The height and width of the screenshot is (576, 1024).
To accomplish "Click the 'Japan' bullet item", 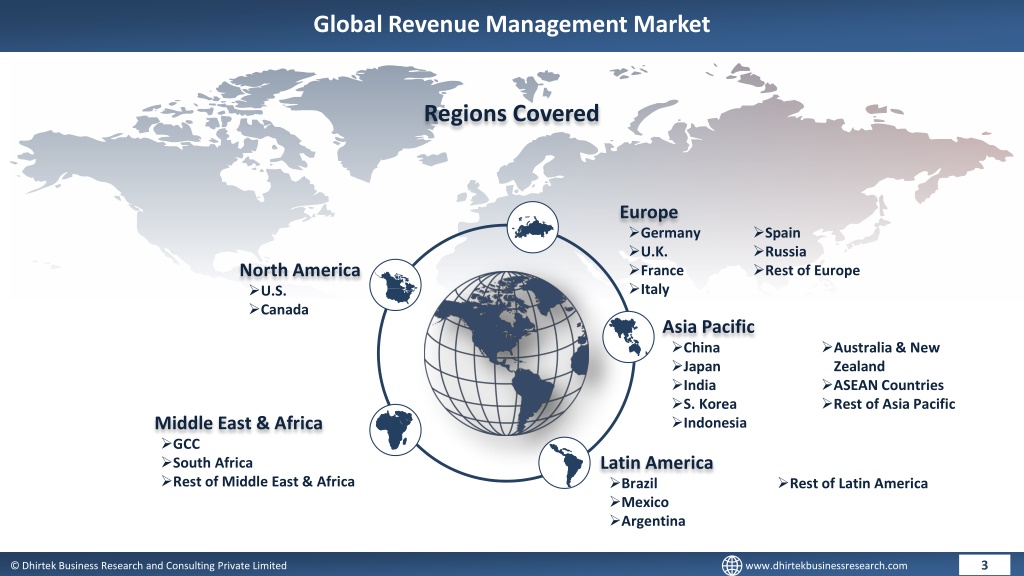I will (x=696, y=367).
